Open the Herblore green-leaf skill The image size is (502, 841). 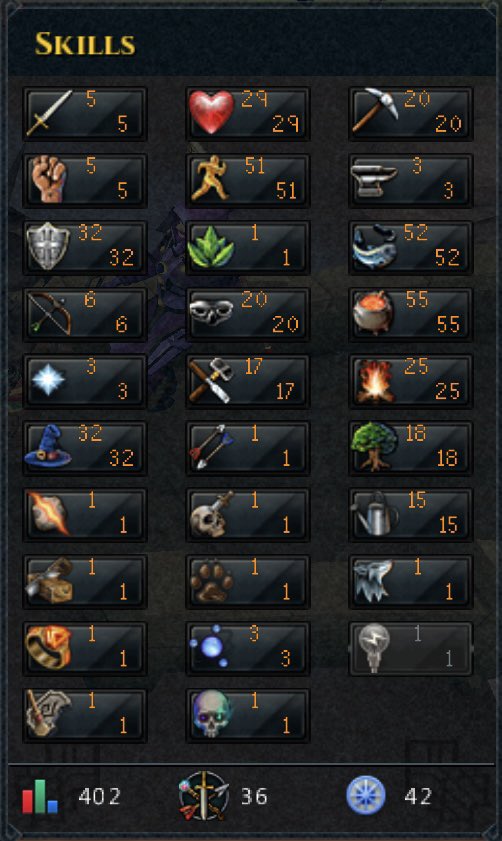click(x=248, y=247)
